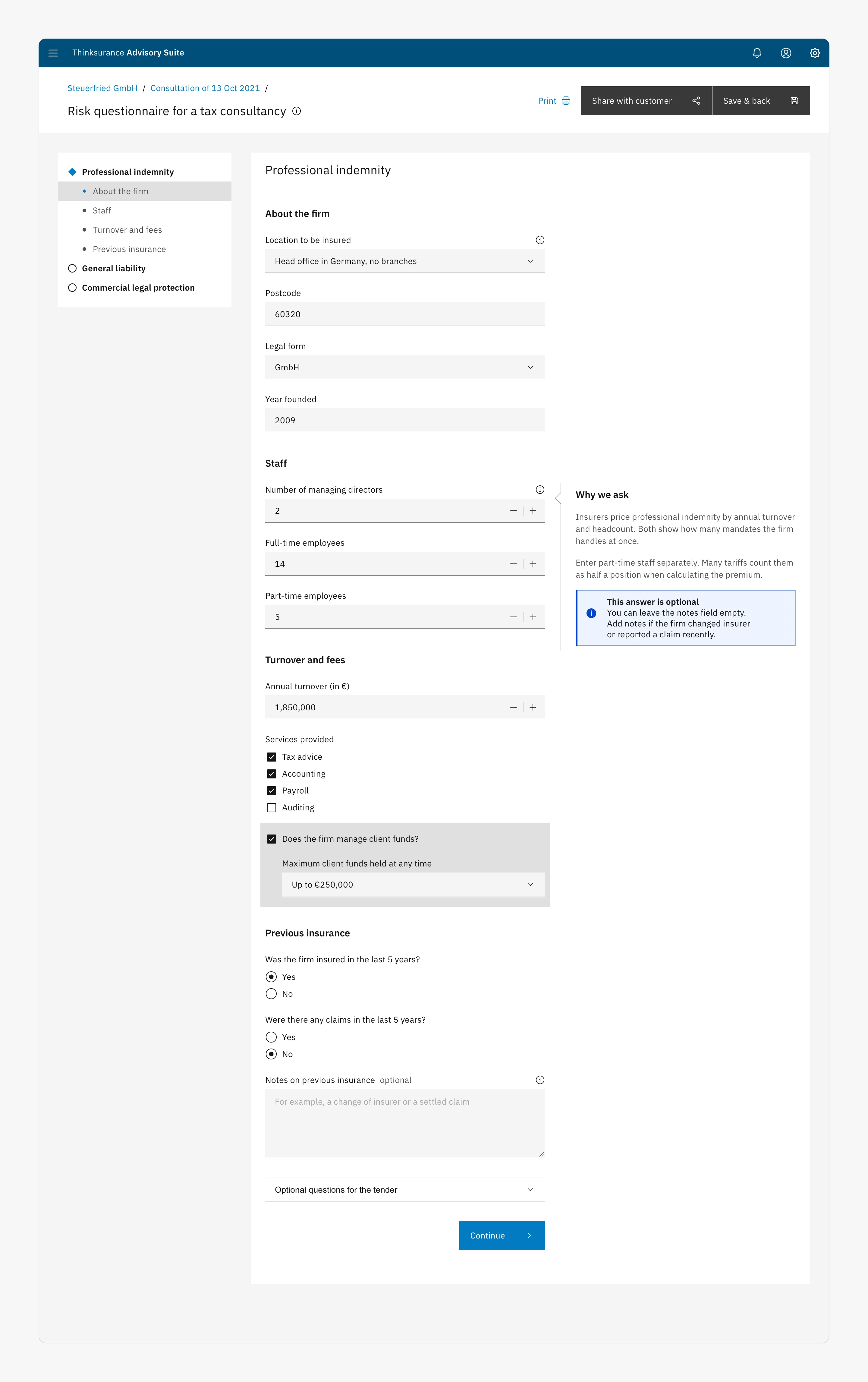Click info icon for Location to be insured
868x1382 pixels.
pyautogui.click(x=540, y=240)
